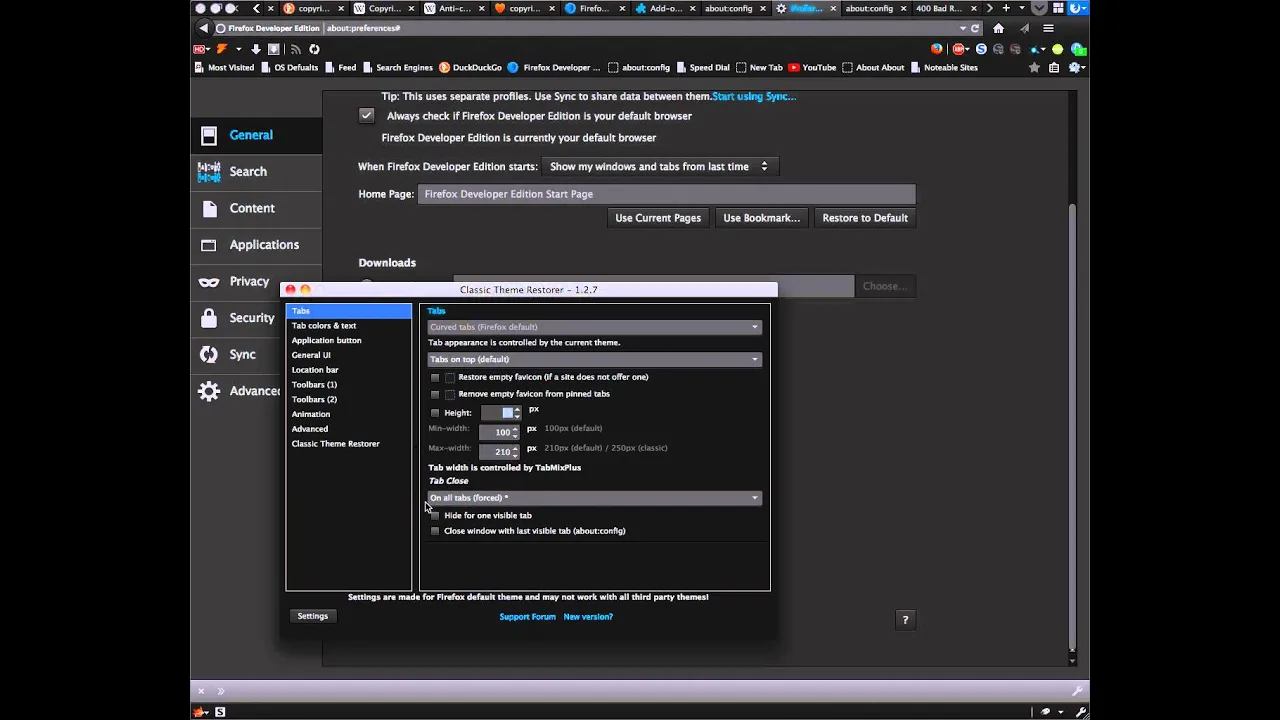This screenshot has width=1280, height=720.
Task: Go back with the navigation back arrow
Action: [204, 28]
